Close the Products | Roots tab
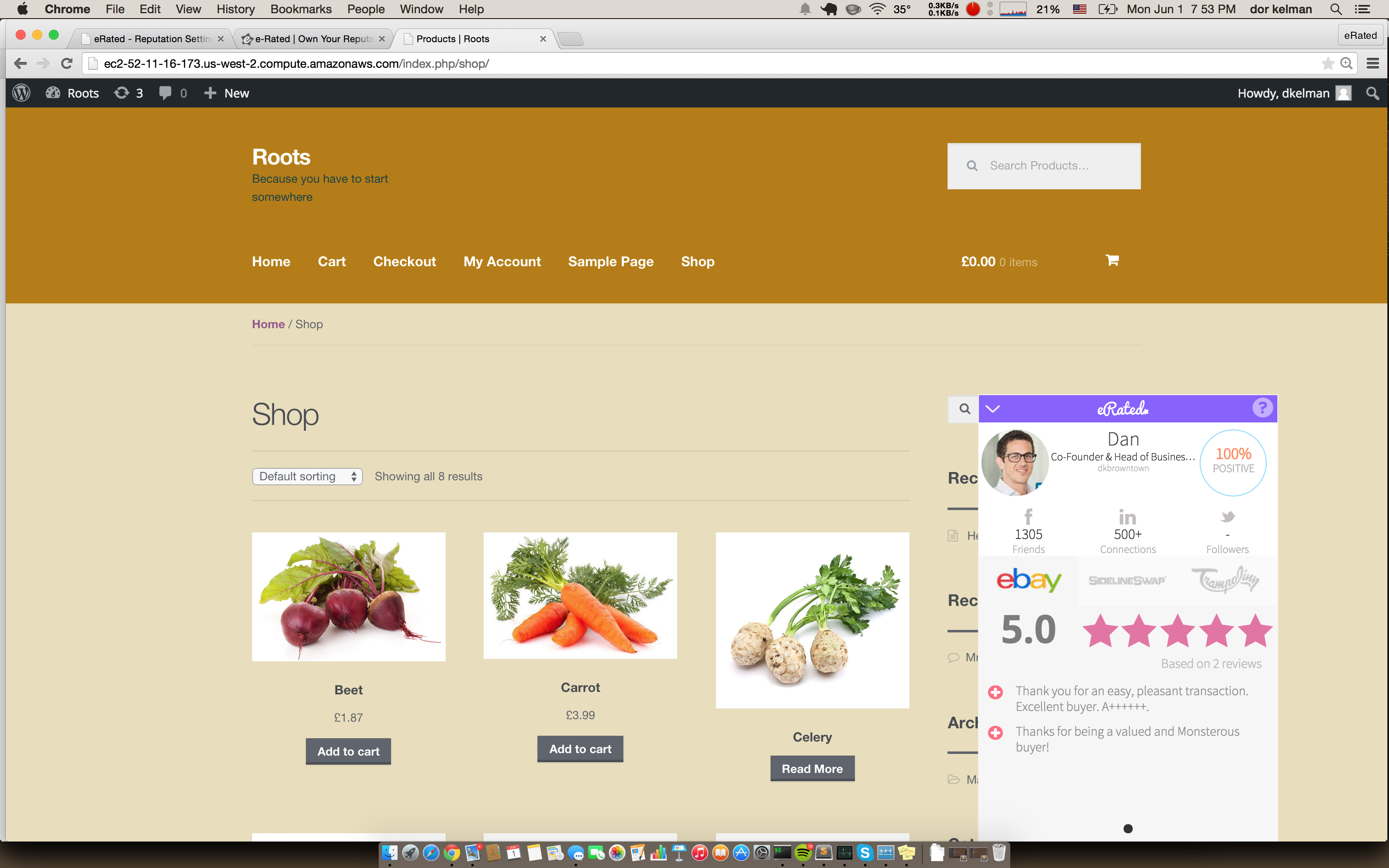This screenshot has height=868, width=1389. pos(543,38)
